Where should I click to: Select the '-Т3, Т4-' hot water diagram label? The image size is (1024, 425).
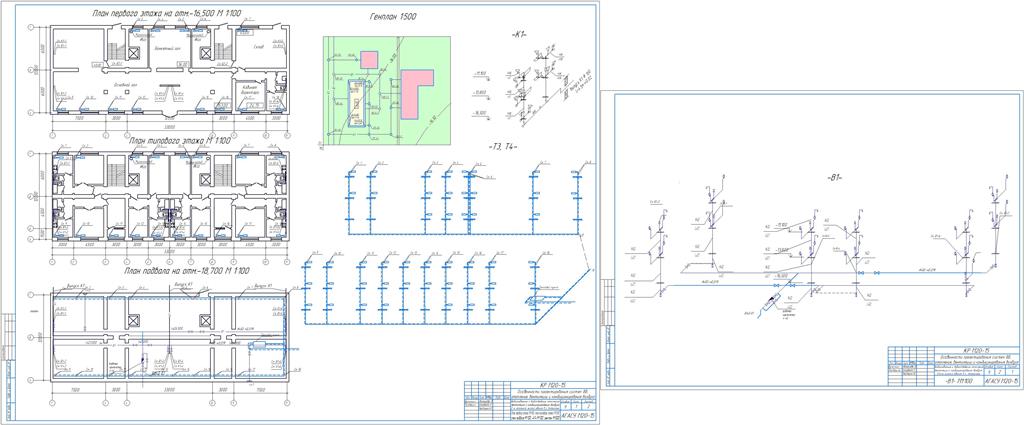coord(501,148)
